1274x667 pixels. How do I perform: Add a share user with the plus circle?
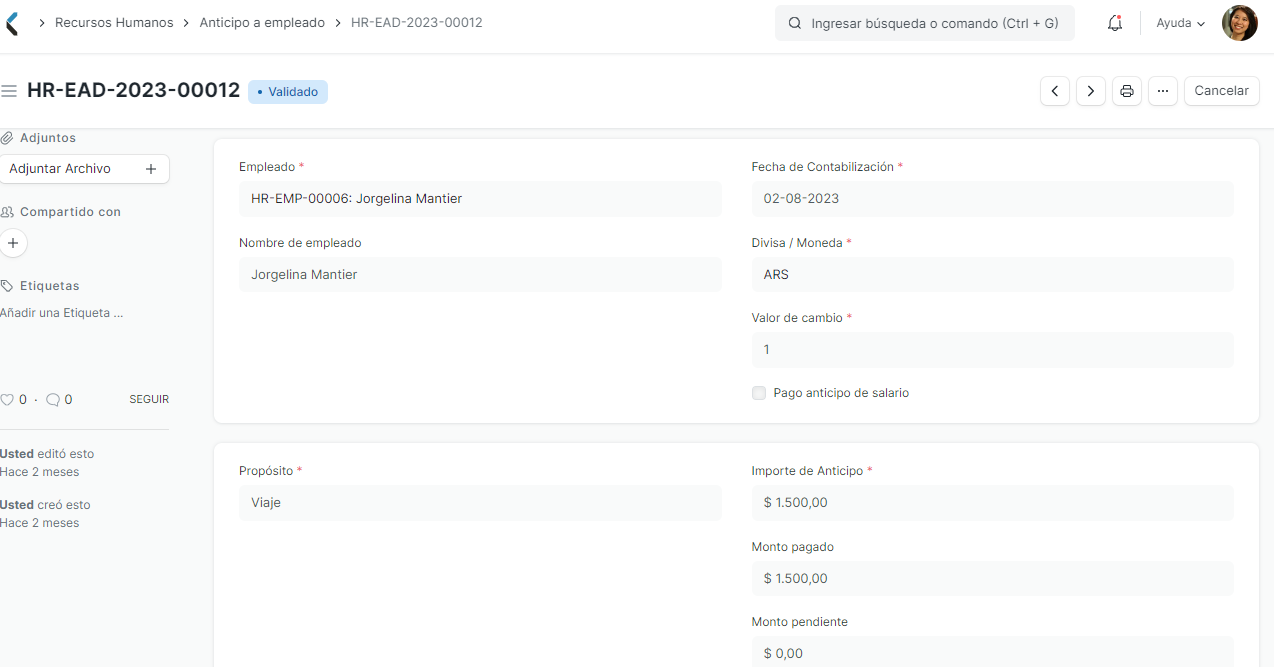pos(13,243)
